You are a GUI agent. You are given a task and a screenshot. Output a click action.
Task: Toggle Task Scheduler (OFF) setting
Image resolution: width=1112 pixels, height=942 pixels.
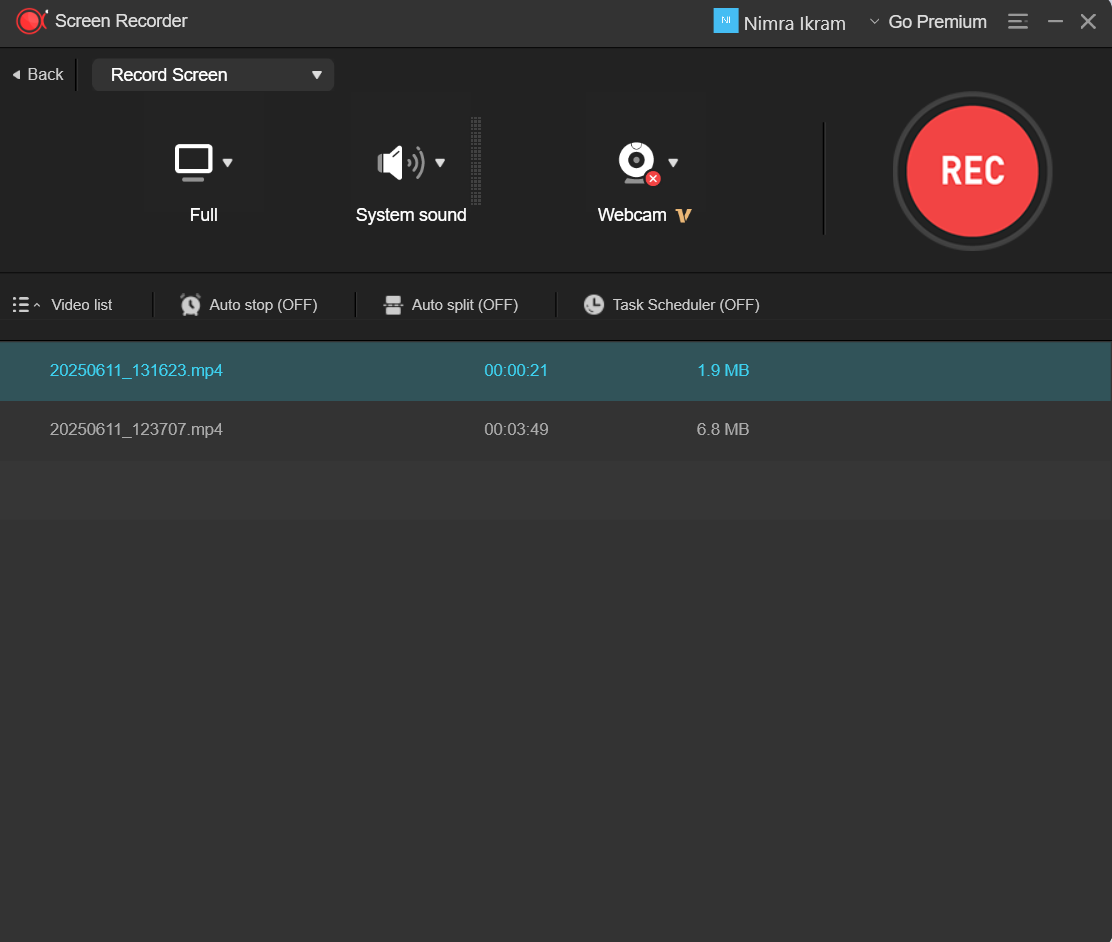(672, 305)
